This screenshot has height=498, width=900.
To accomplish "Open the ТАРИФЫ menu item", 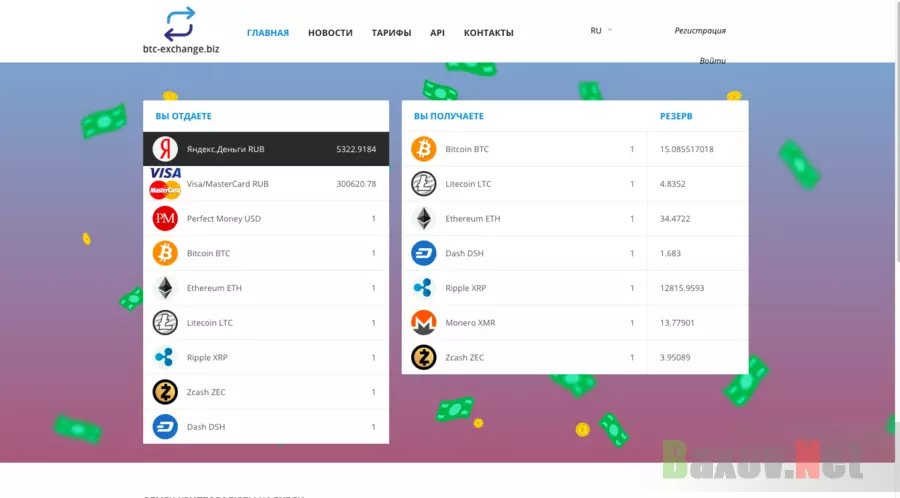I will [x=391, y=33].
